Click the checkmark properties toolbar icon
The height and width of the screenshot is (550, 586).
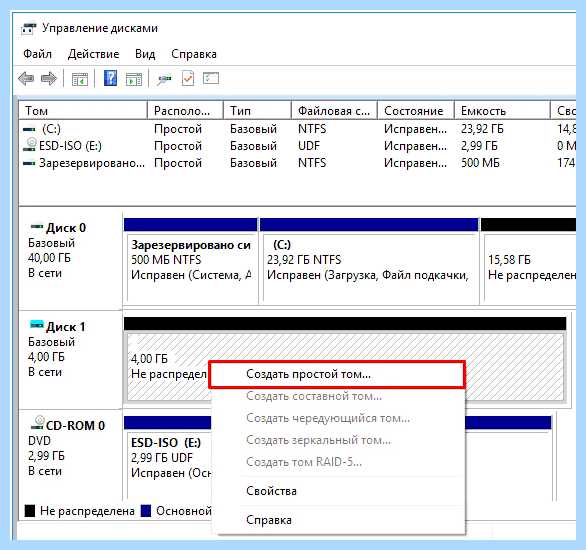pos(188,78)
